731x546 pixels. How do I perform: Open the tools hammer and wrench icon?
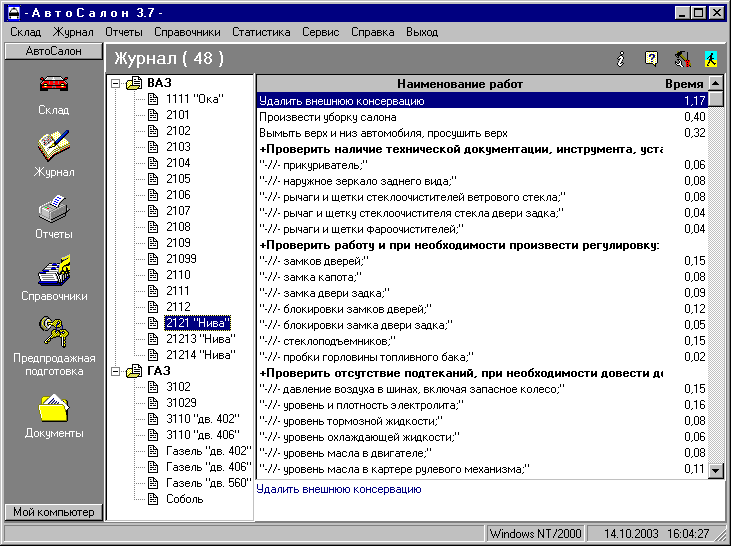click(x=682, y=59)
